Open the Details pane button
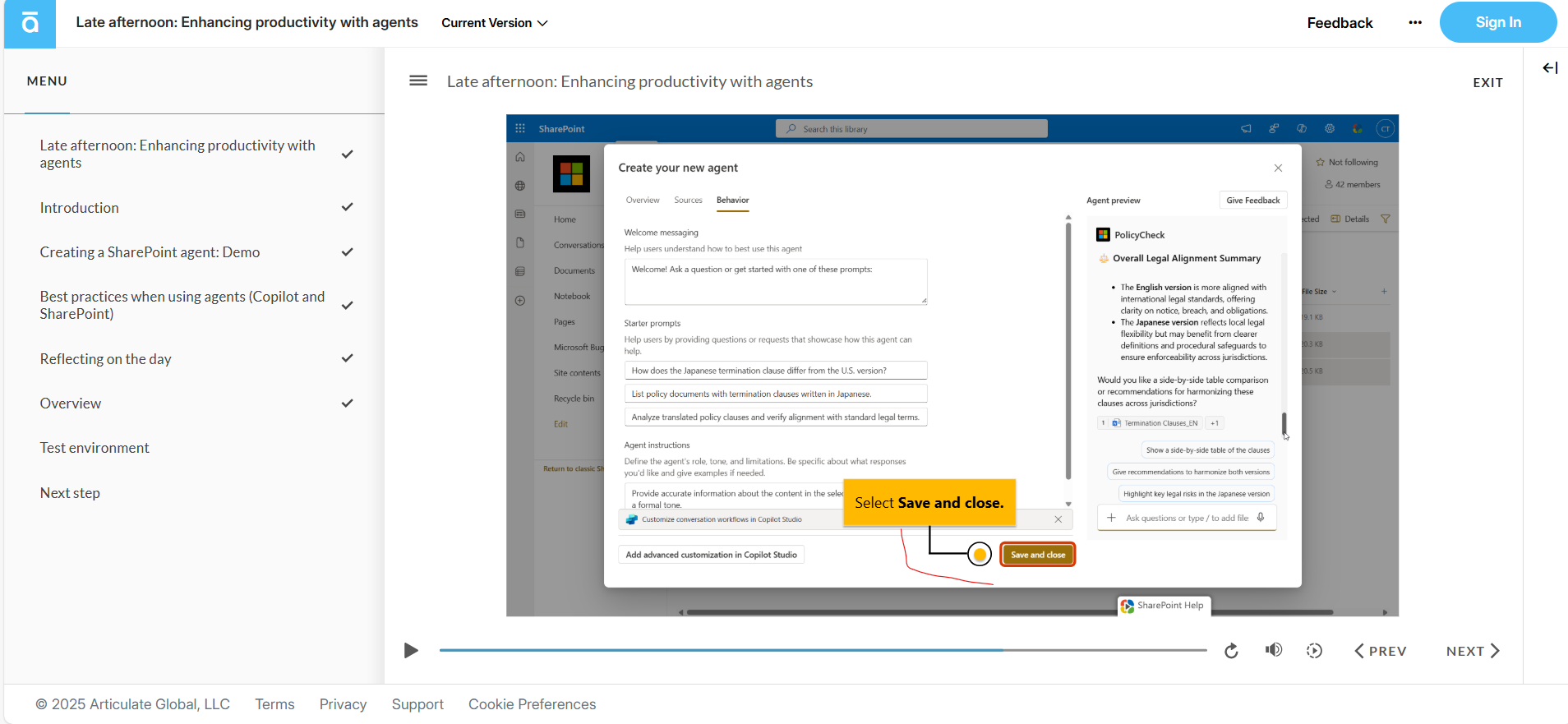This screenshot has width=1568, height=724. [x=1349, y=219]
